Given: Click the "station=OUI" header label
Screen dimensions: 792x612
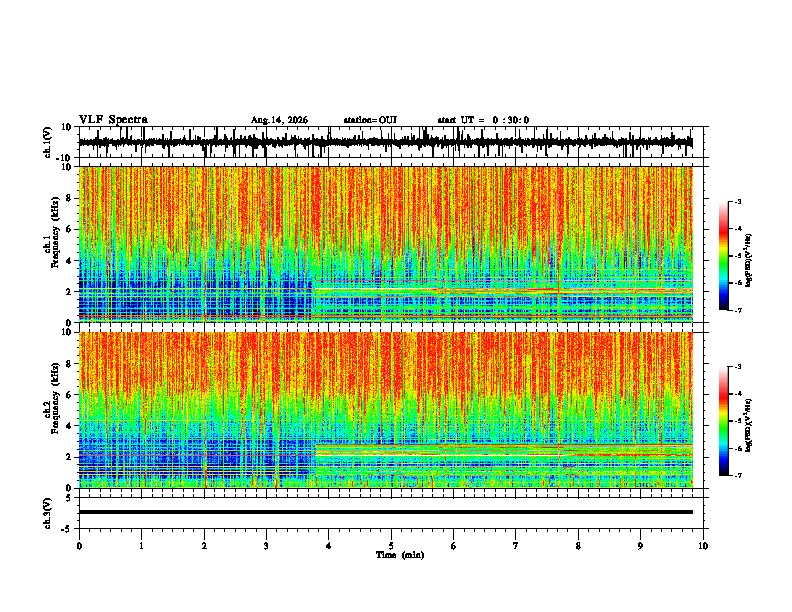Looking at the screenshot, I should (370, 120).
